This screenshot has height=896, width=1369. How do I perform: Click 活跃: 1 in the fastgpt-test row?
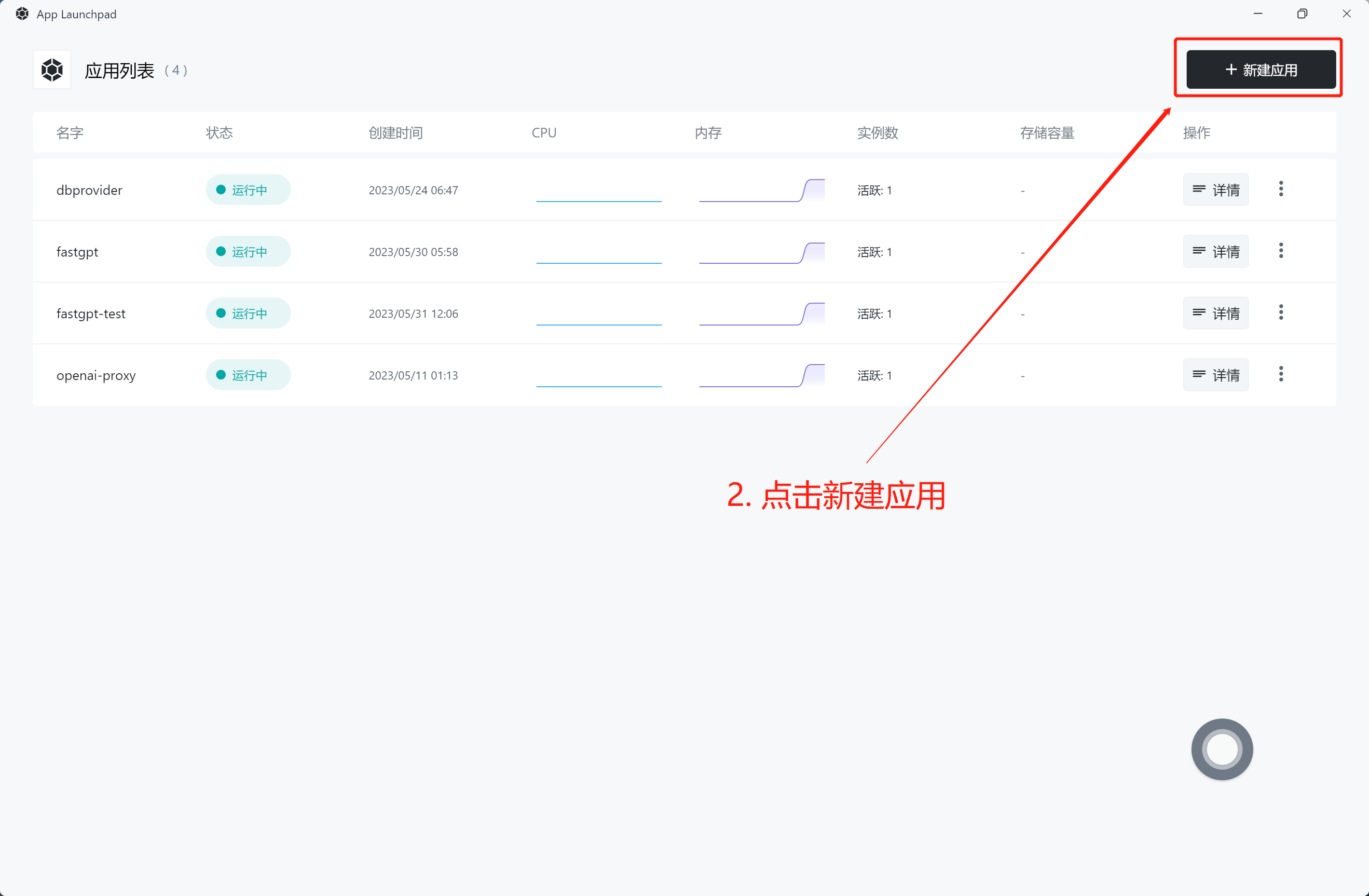(x=875, y=314)
